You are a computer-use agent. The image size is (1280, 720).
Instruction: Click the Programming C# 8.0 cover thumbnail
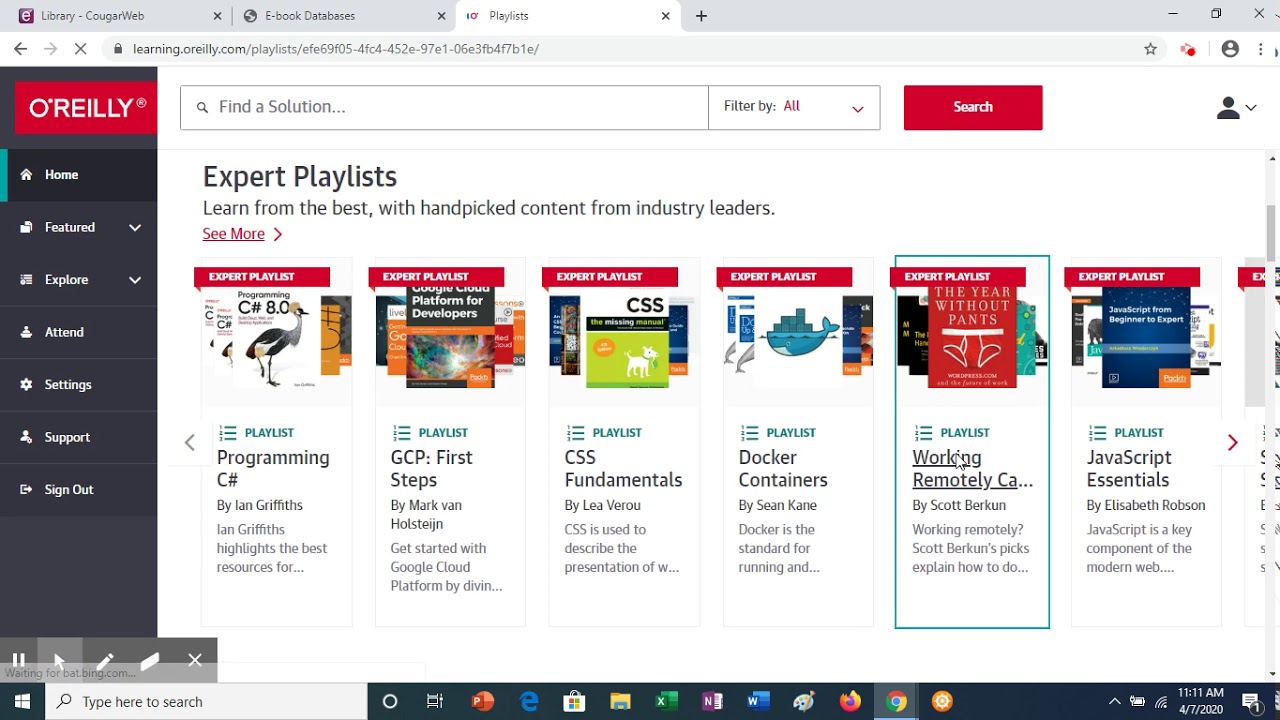[x=276, y=338]
